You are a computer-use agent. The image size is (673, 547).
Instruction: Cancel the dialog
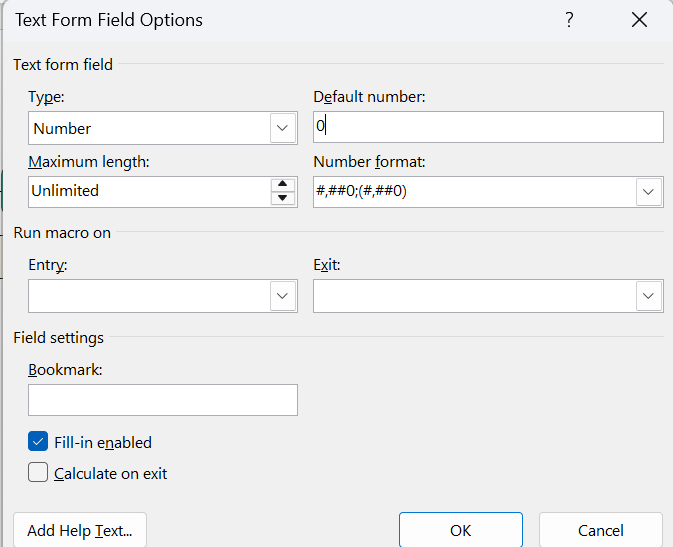pos(600,530)
